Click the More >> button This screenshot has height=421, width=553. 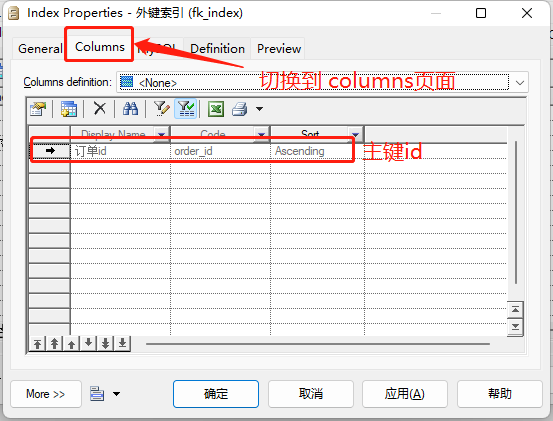point(46,394)
